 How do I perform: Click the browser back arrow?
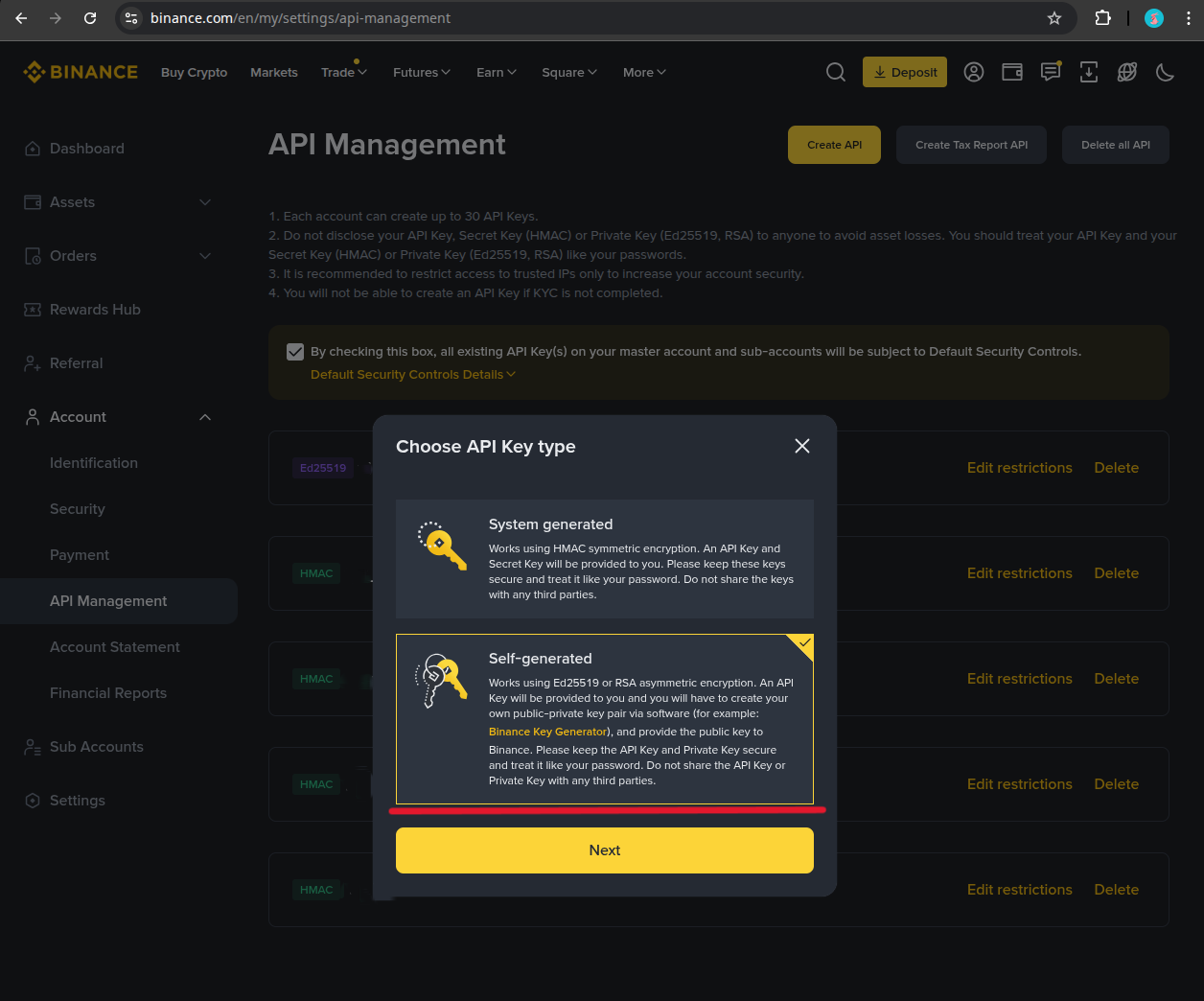click(21, 18)
